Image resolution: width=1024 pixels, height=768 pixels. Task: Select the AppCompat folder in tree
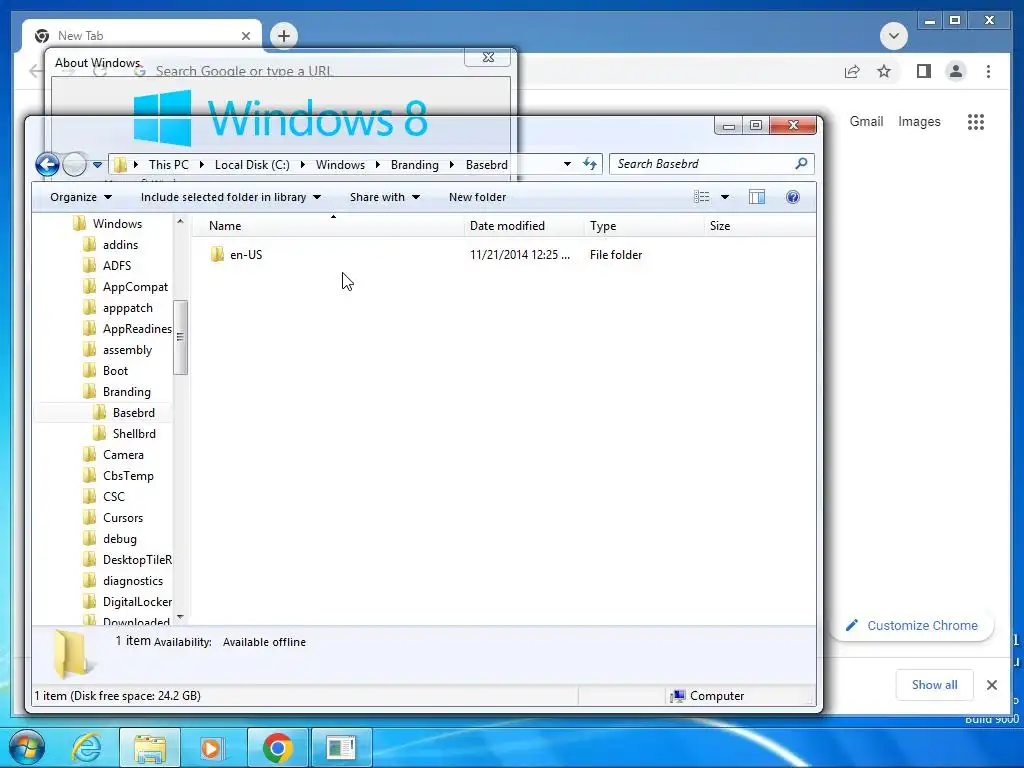135,287
